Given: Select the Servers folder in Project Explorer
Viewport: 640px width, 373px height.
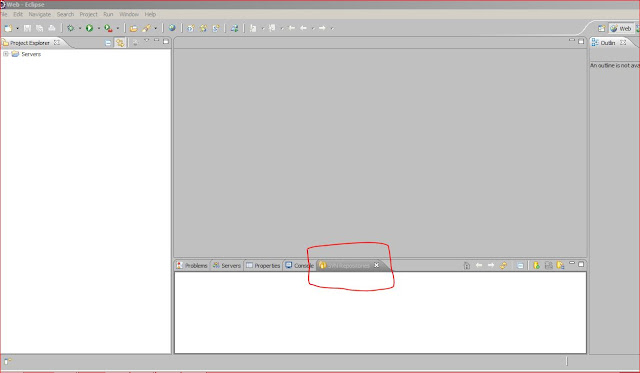Looking at the screenshot, I should [31, 54].
